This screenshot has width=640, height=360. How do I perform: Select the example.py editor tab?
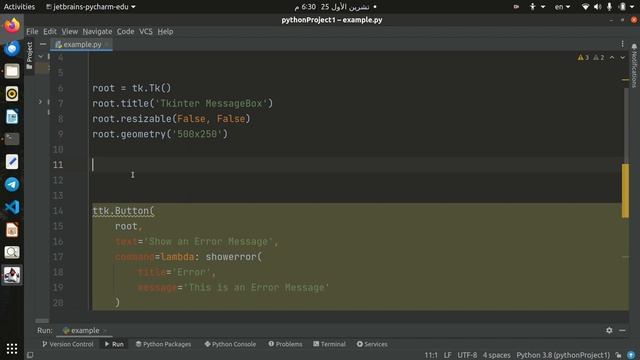tap(82, 44)
